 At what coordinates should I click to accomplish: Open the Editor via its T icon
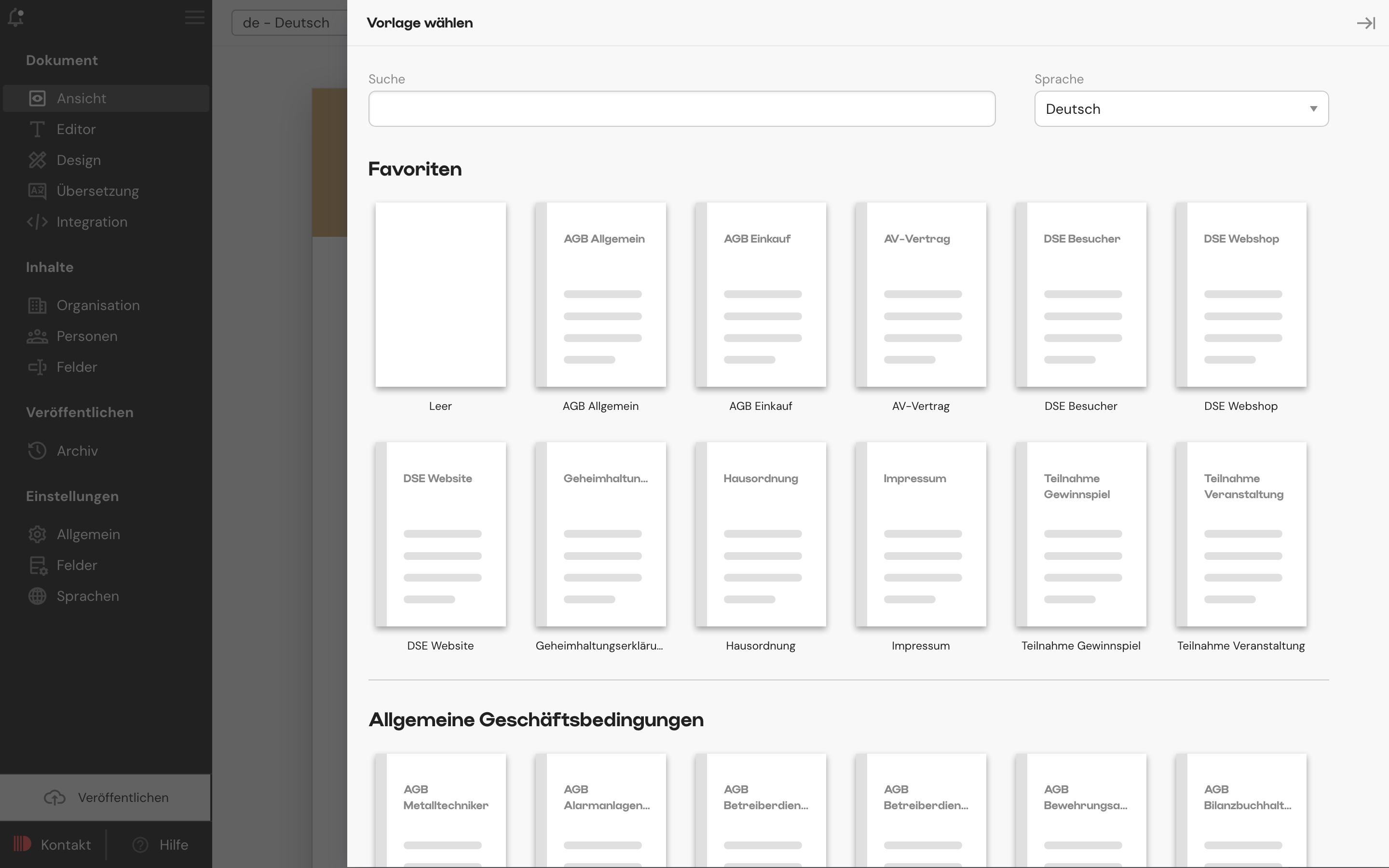click(x=37, y=129)
